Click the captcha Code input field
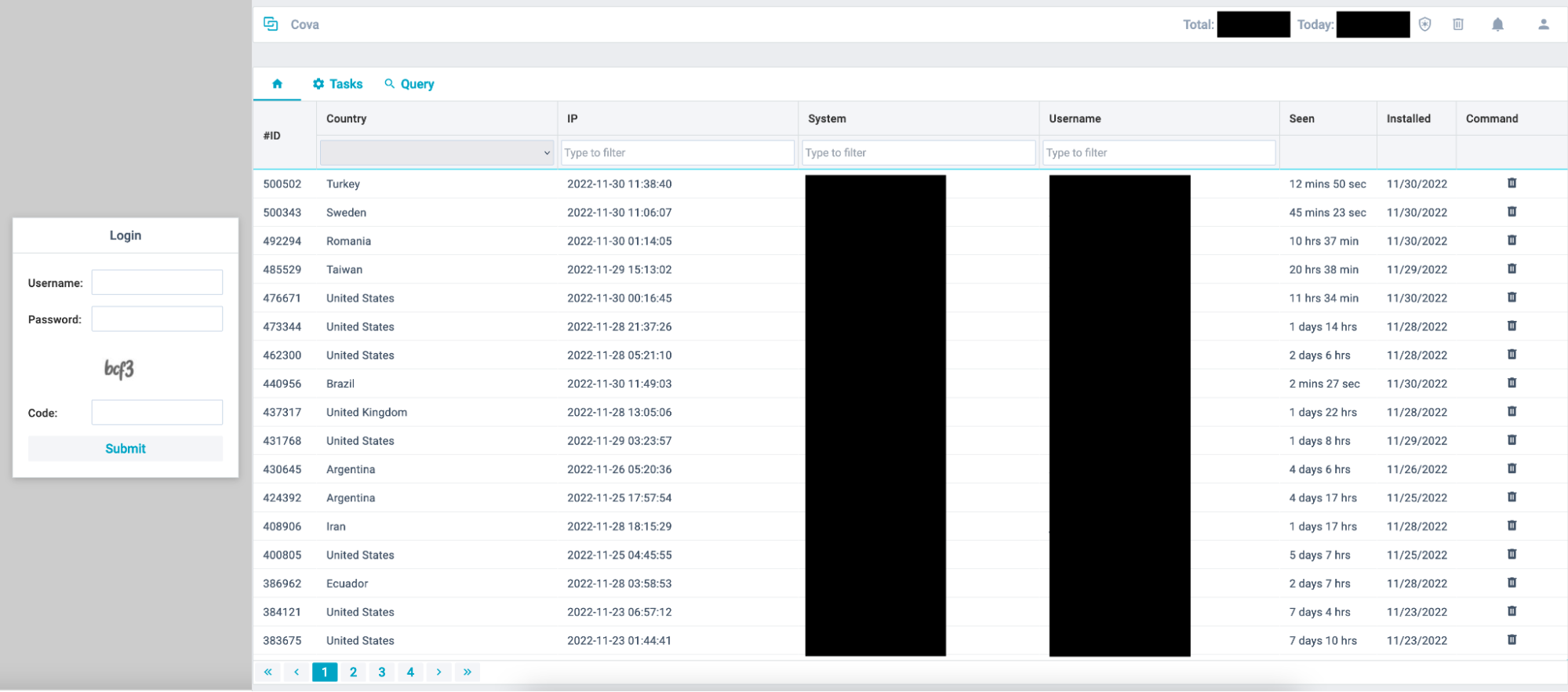 click(157, 413)
